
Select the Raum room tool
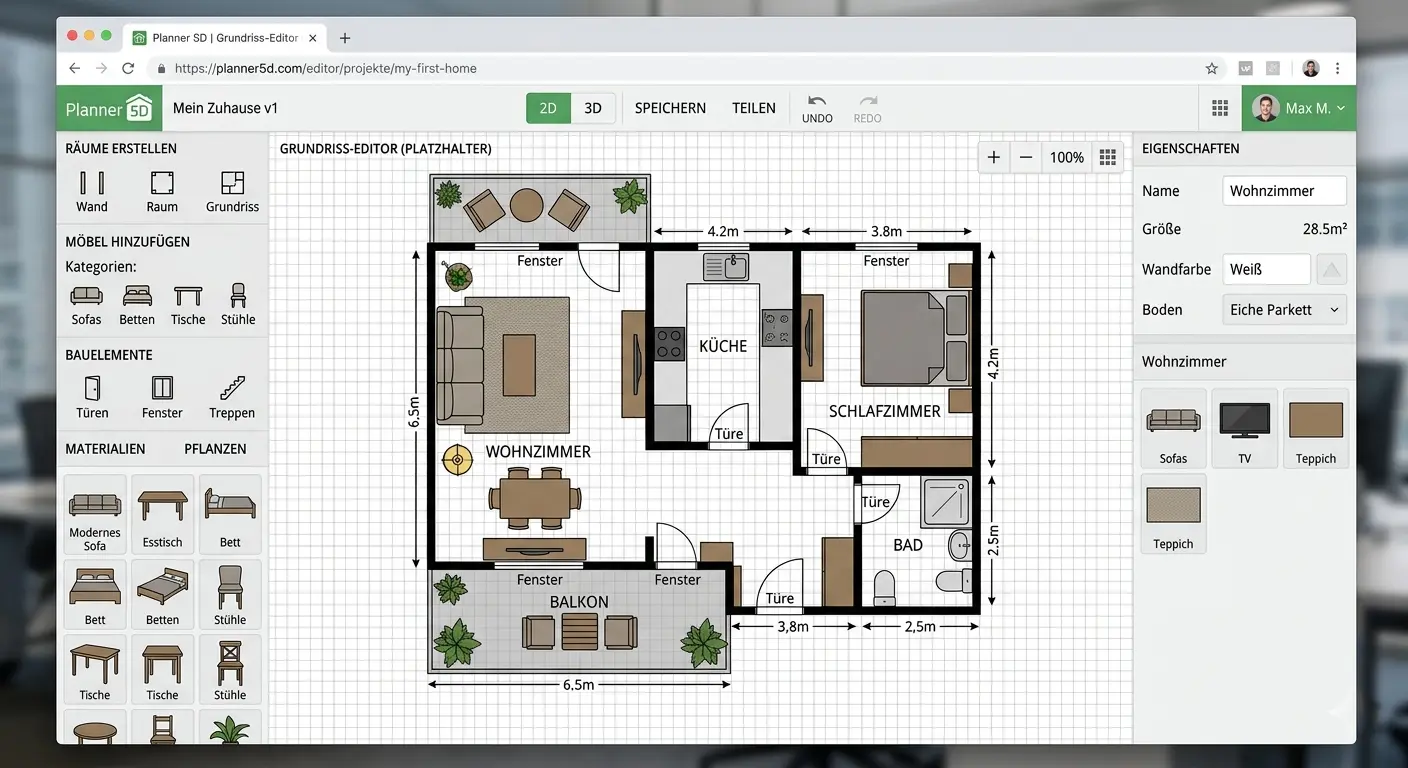pyautogui.click(x=162, y=191)
